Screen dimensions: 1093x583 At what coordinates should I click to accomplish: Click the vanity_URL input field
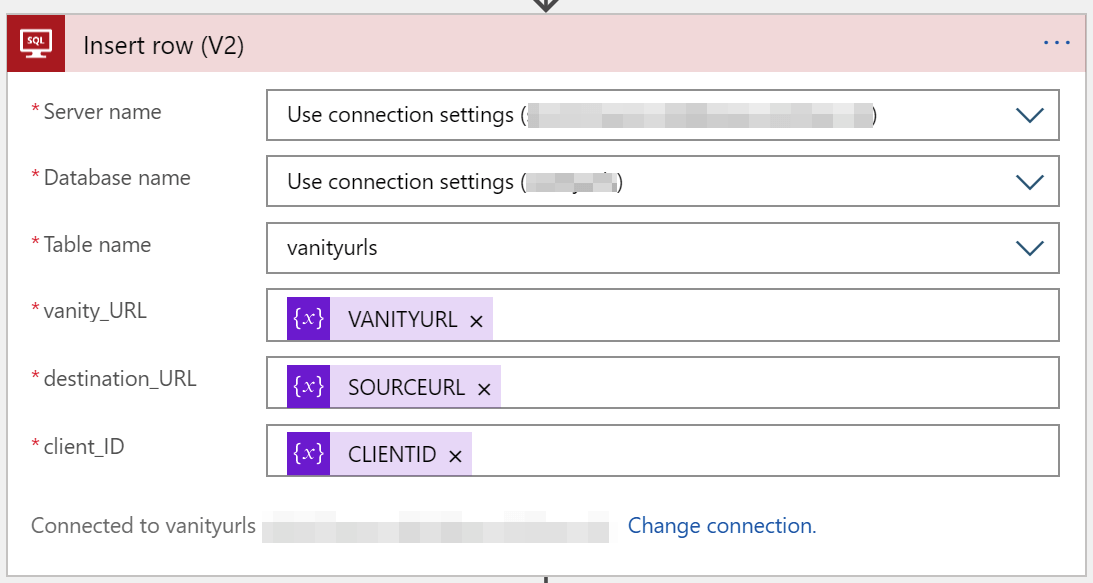[700, 317]
